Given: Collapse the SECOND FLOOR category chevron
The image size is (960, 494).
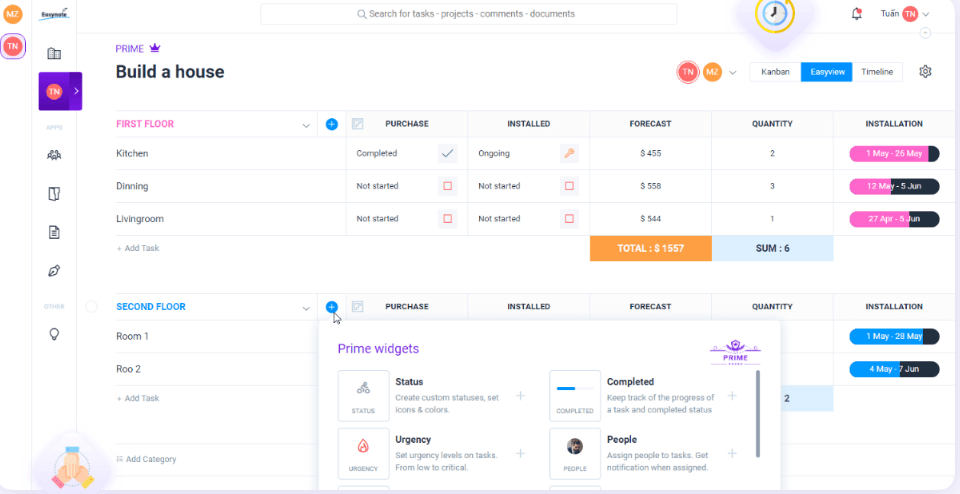Looking at the screenshot, I should 306,308.
